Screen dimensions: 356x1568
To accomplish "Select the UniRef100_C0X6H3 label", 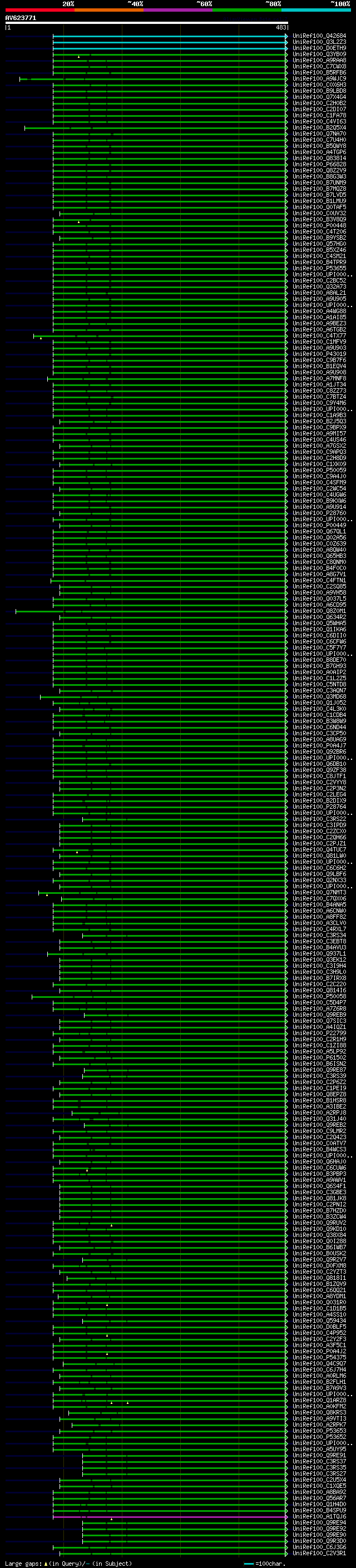I will [319, 85].
